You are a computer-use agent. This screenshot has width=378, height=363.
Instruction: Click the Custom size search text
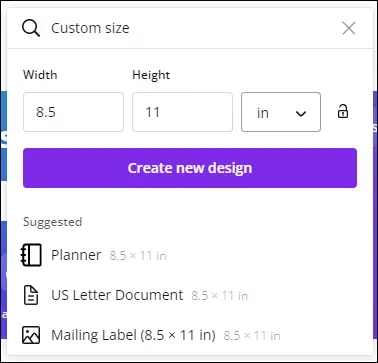[90, 28]
